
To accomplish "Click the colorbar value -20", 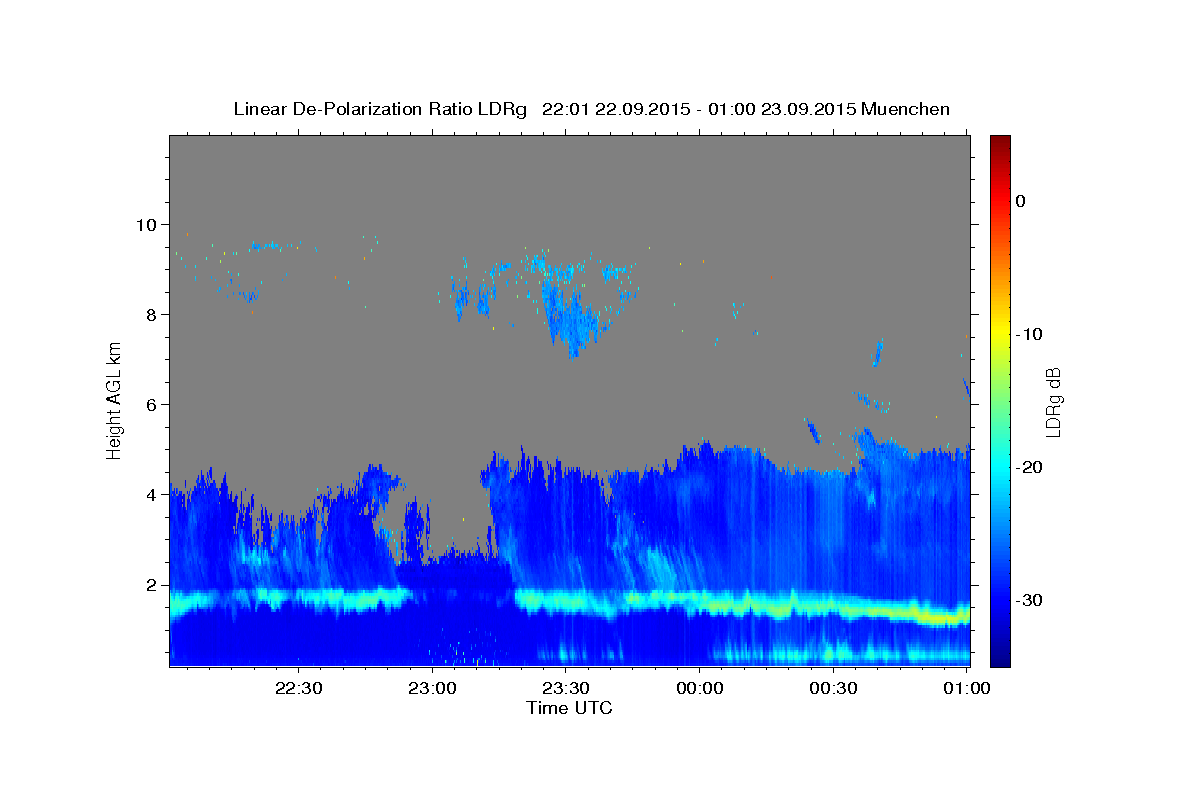I will point(1029,467).
